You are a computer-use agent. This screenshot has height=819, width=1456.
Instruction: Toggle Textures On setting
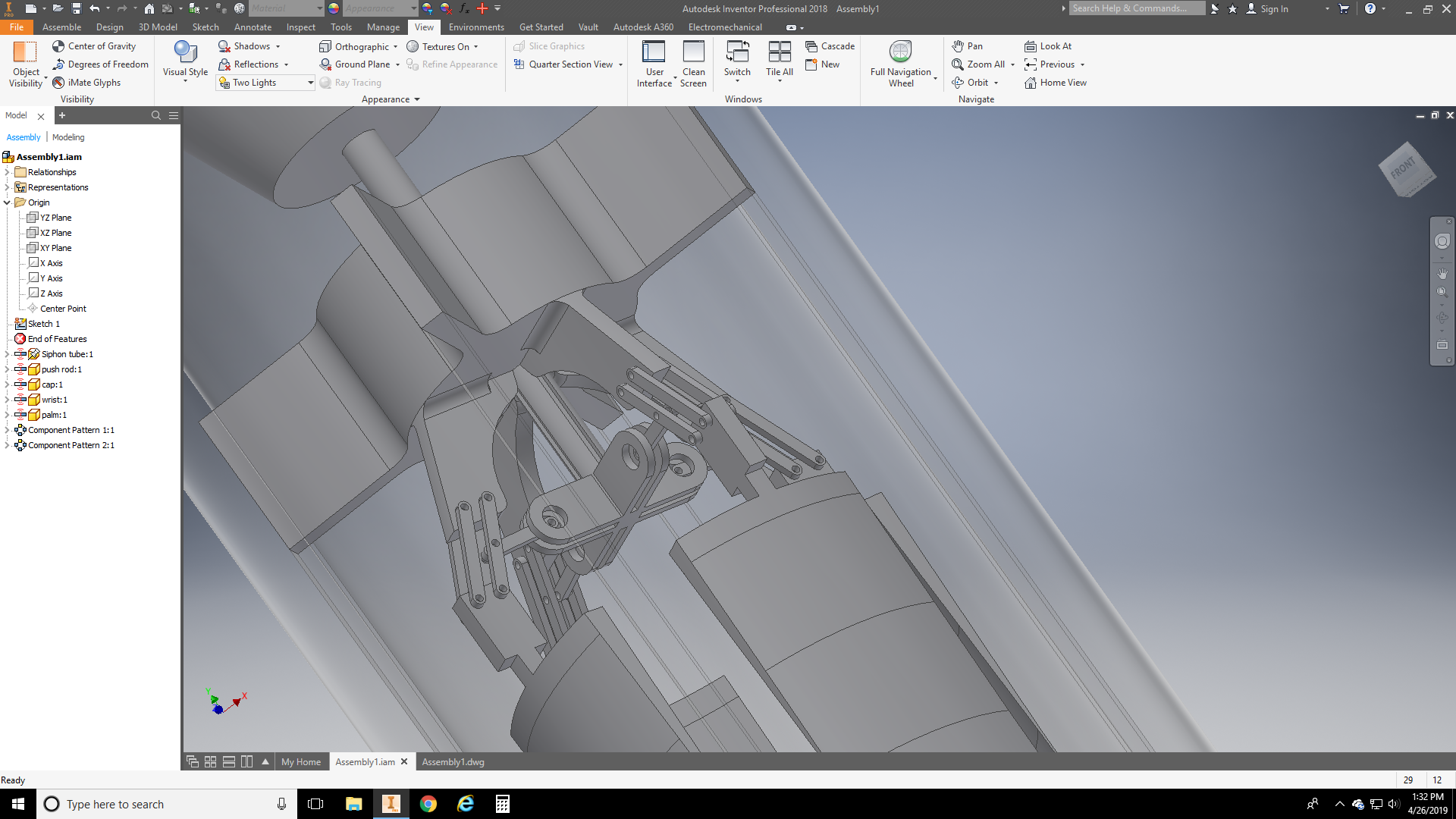[438, 46]
